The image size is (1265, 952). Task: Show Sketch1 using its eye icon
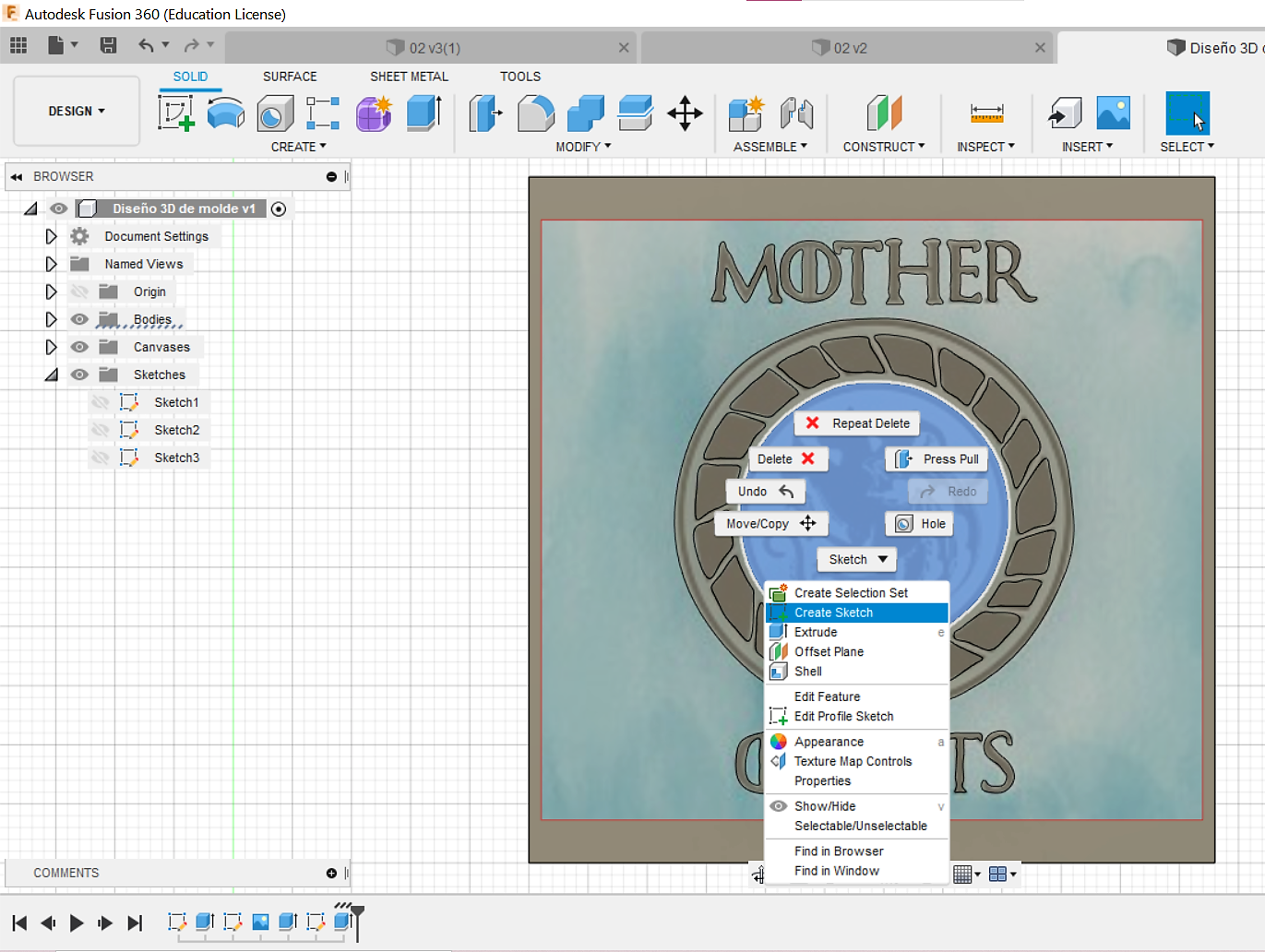click(101, 402)
